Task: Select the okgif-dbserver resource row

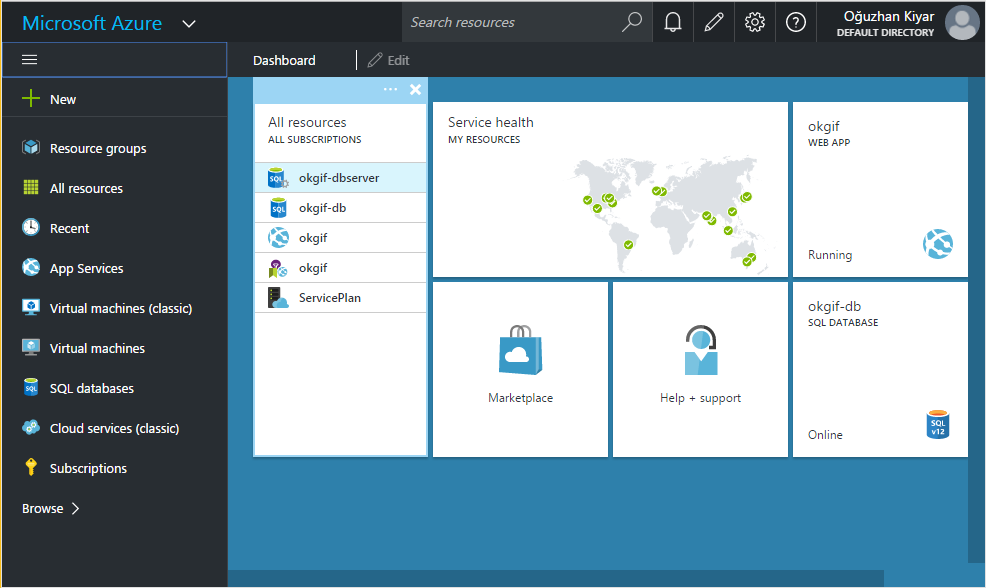Action: coord(341,178)
